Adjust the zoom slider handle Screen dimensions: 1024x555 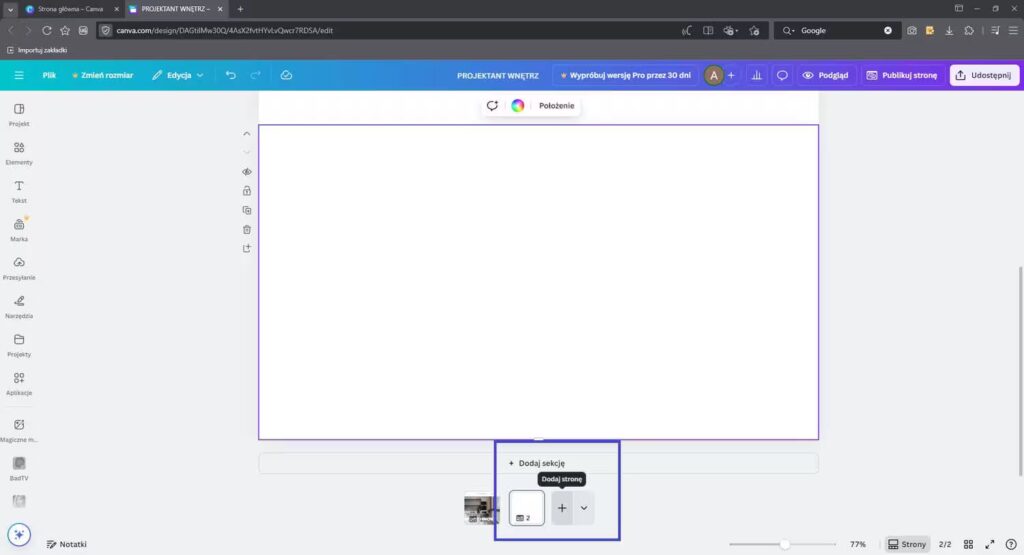[784, 544]
